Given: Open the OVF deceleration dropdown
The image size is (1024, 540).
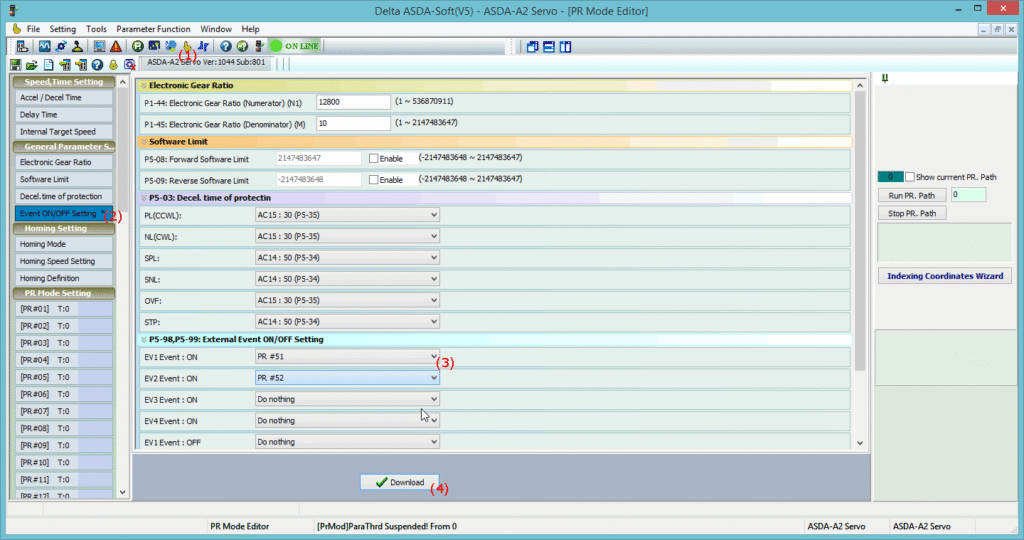Looking at the screenshot, I should pos(347,300).
